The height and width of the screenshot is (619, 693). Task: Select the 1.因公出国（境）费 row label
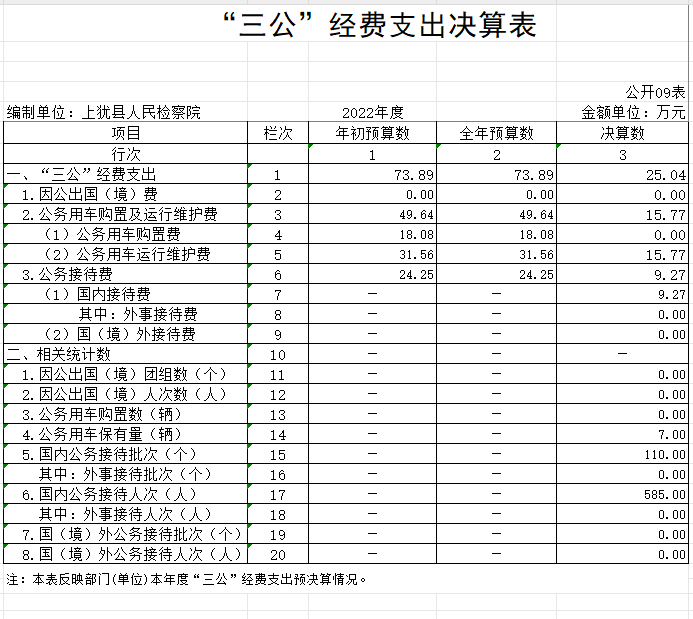[x=90, y=194]
